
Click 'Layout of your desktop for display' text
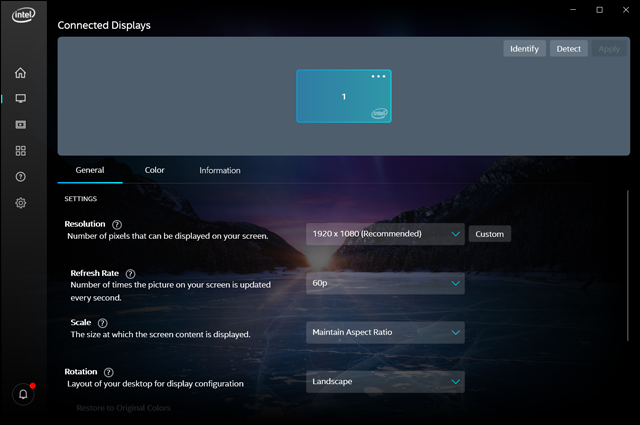pyautogui.click(x=155, y=384)
